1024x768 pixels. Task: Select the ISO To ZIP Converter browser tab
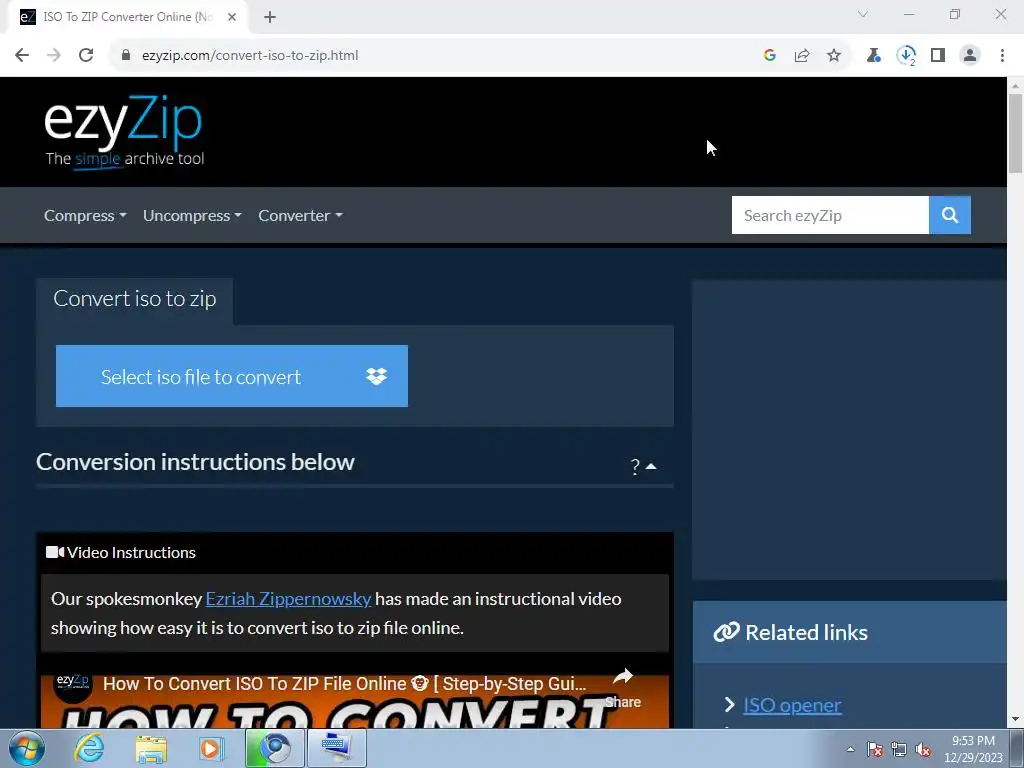tap(127, 17)
